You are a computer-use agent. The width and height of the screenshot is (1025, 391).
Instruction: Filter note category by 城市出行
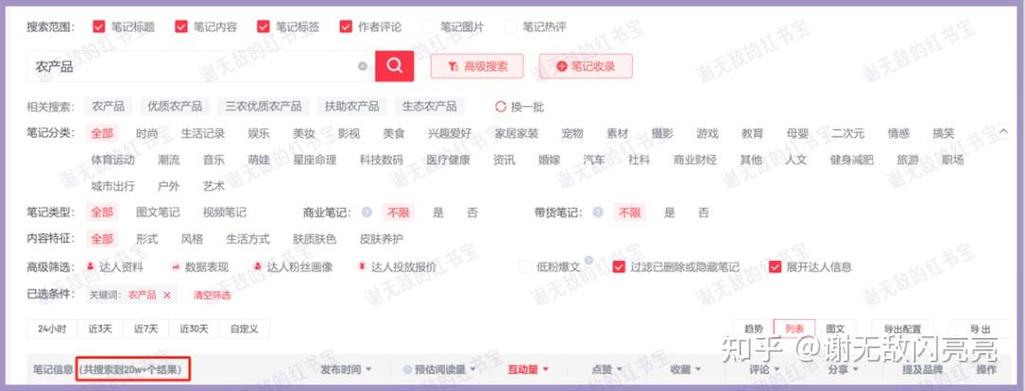point(112,186)
